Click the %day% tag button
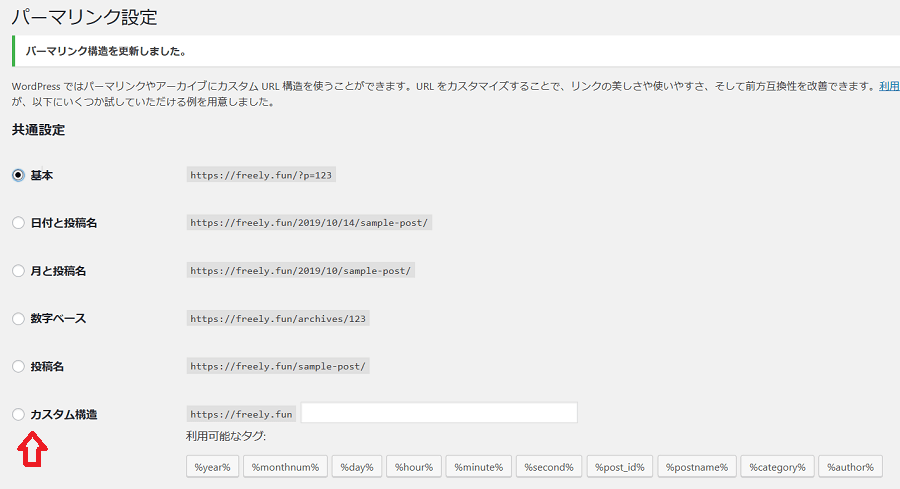Viewport: 900px width, 489px height. tap(356, 467)
